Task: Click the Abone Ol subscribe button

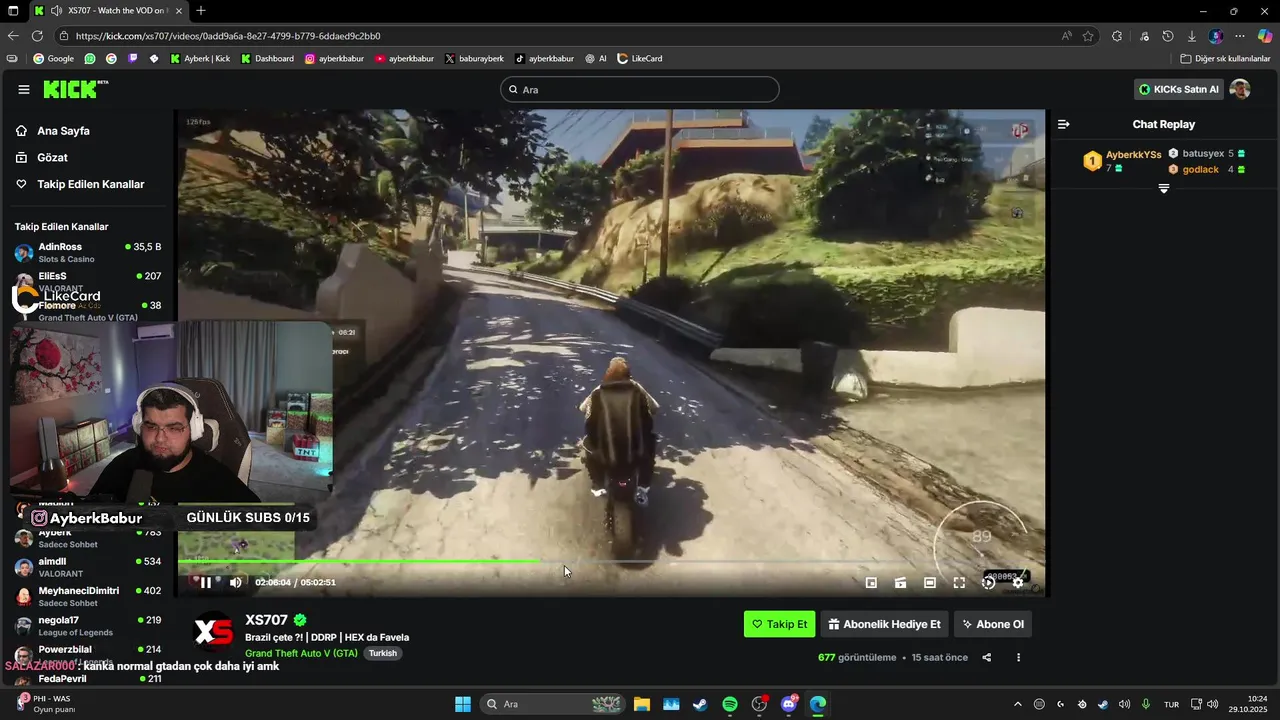Action: 992,624
